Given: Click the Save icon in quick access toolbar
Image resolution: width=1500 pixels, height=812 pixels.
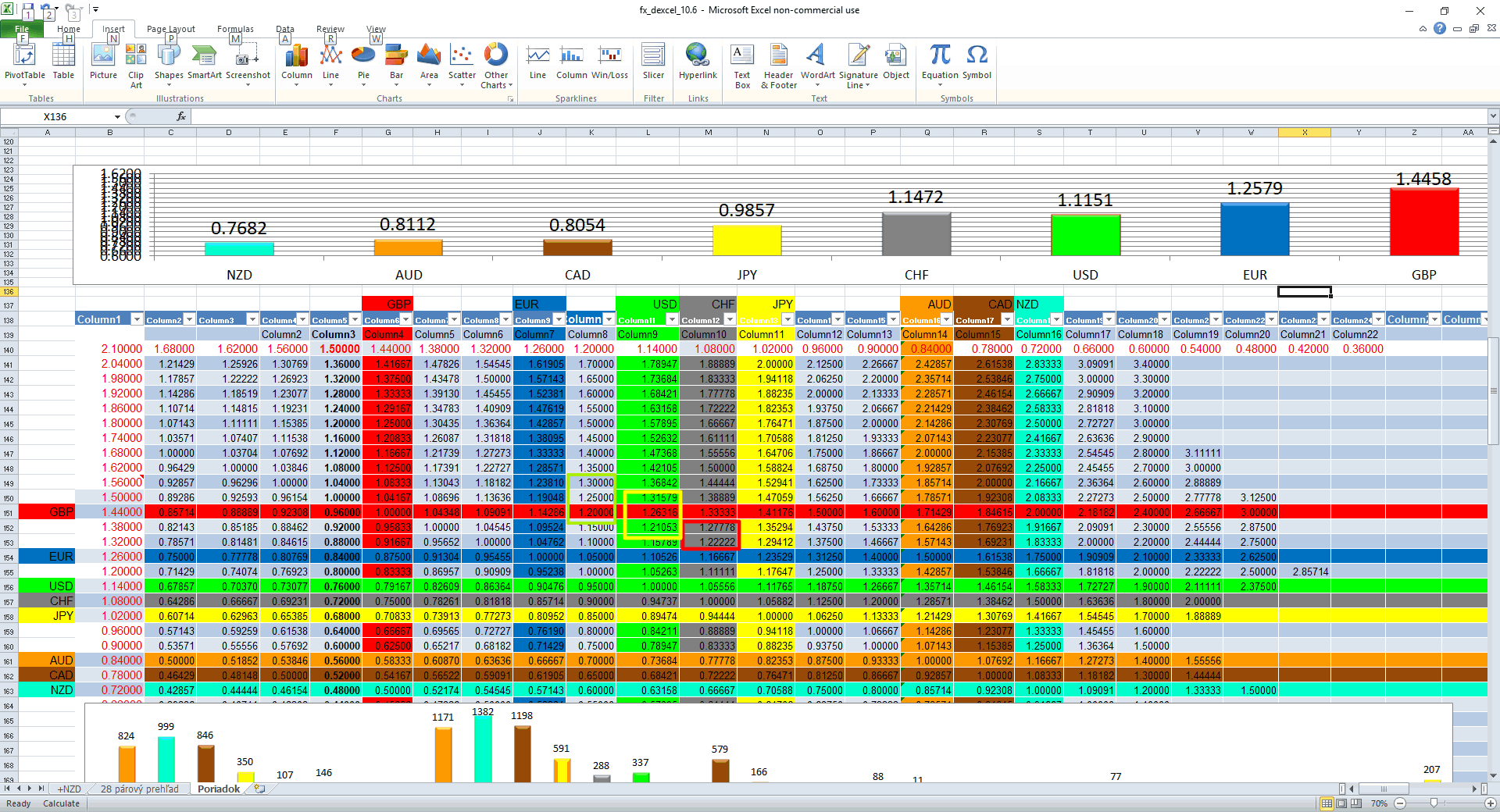Looking at the screenshot, I should pos(28,10).
